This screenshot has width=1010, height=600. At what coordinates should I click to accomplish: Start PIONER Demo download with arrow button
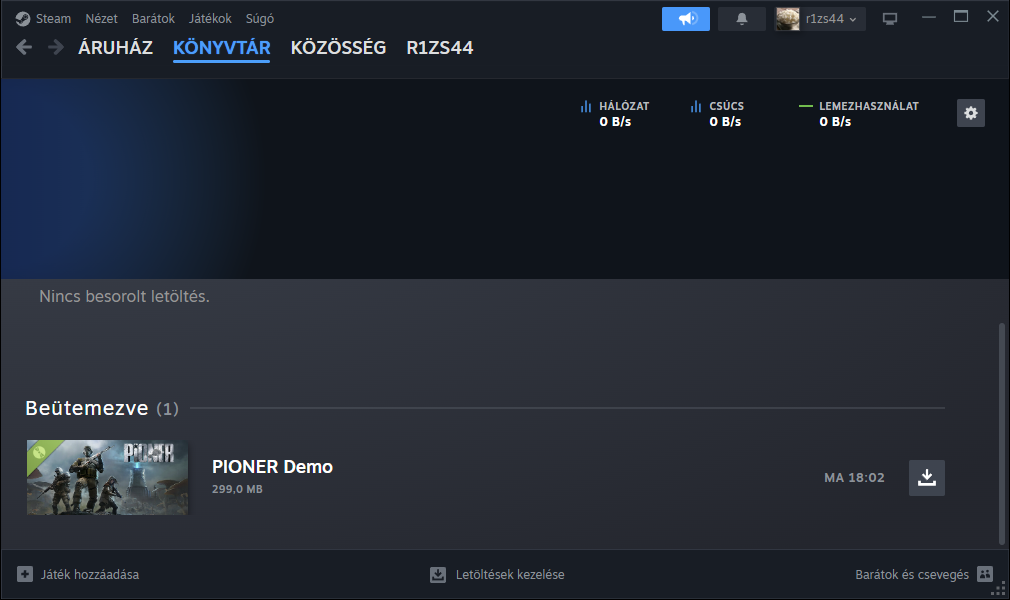point(927,478)
